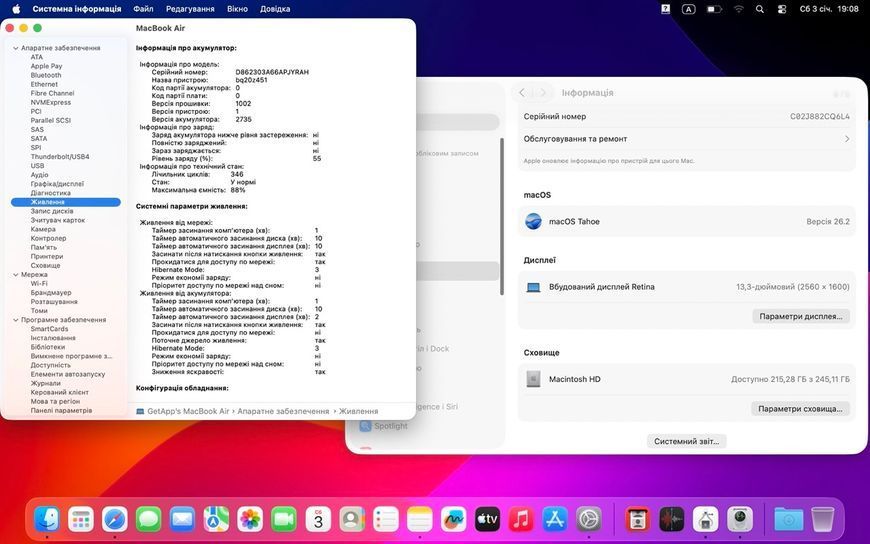This screenshot has width=870, height=544.
Task: Open Редагування menu
Action: pyautogui.click(x=190, y=9)
